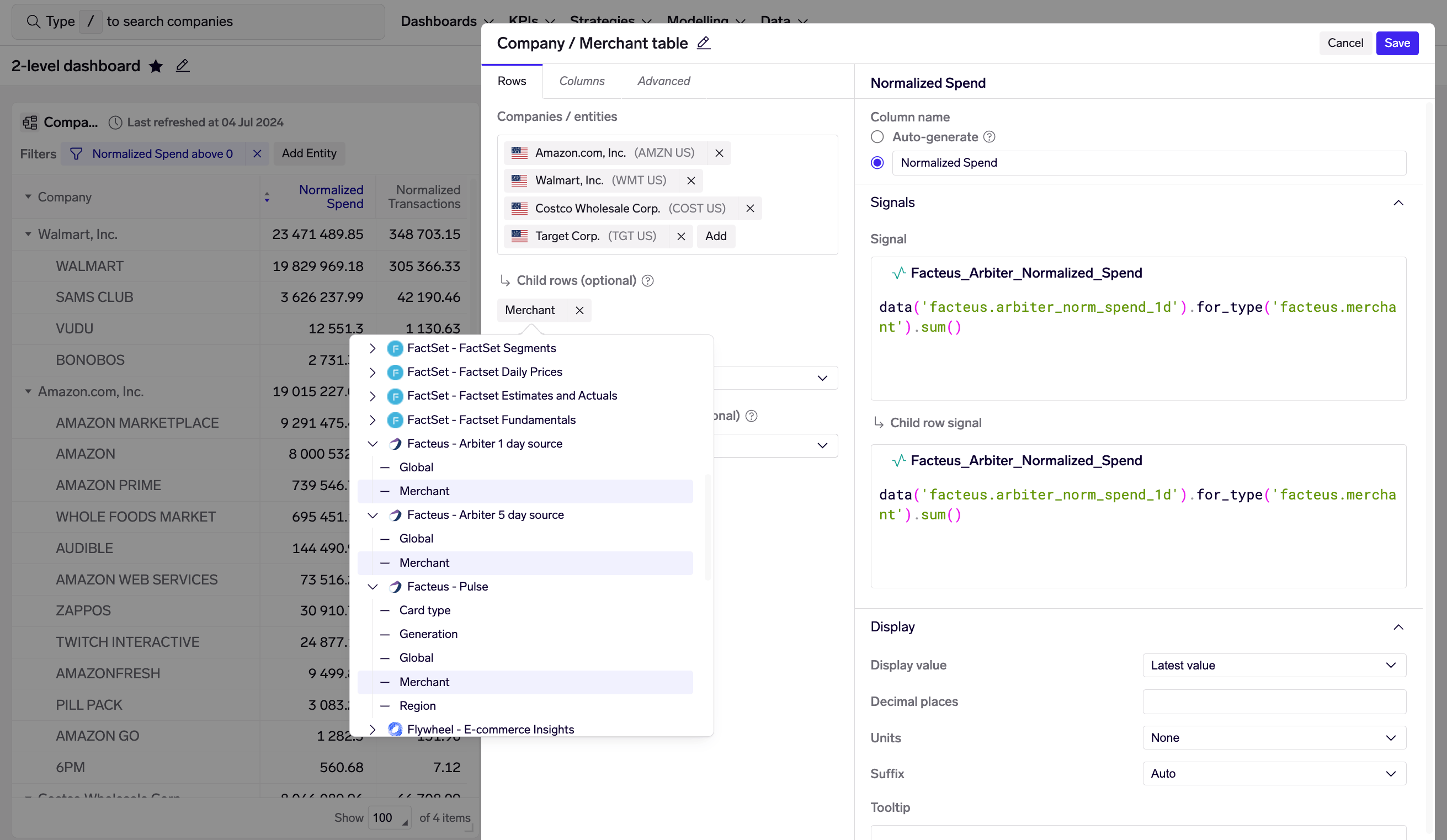Toggle the favorite star on 2-level dashboard

(156, 66)
